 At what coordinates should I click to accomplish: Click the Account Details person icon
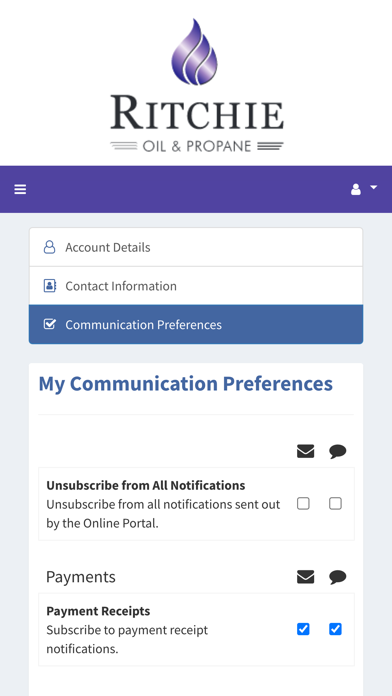point(50,247)
